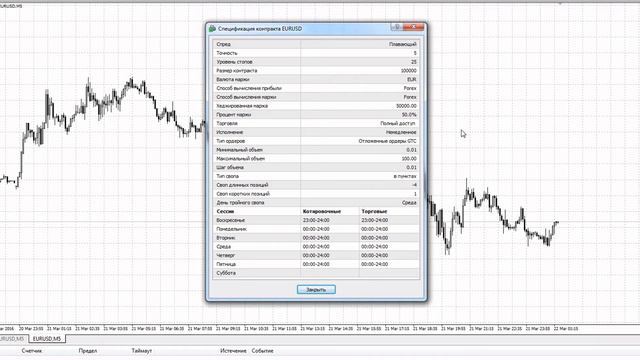Click the help question-mark button in dialog title bar
The image size is (640, 360).
click(x=397, y=27)
